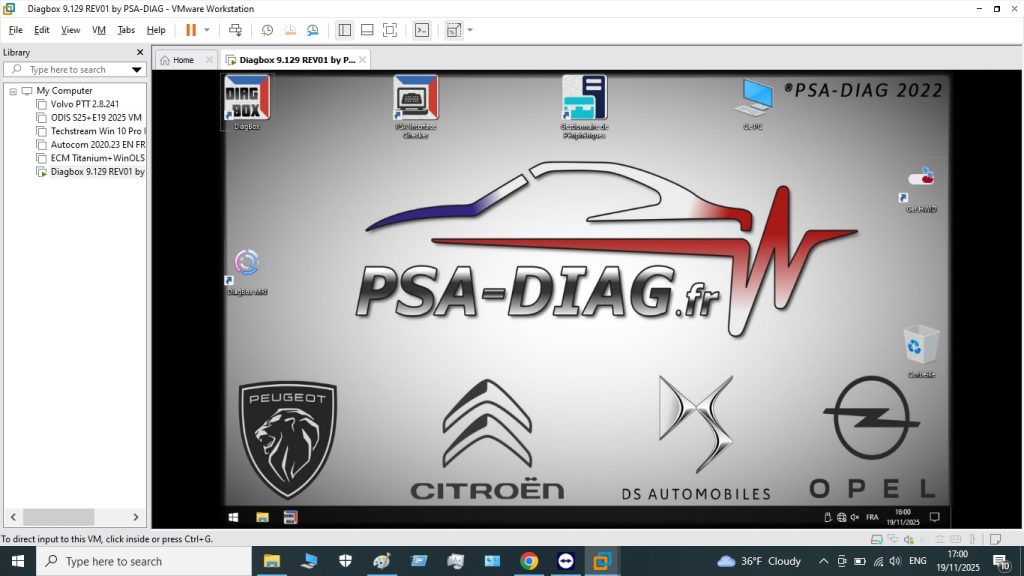Send Ctrl+Alt+Del to the virtual machine

(236, 30)
